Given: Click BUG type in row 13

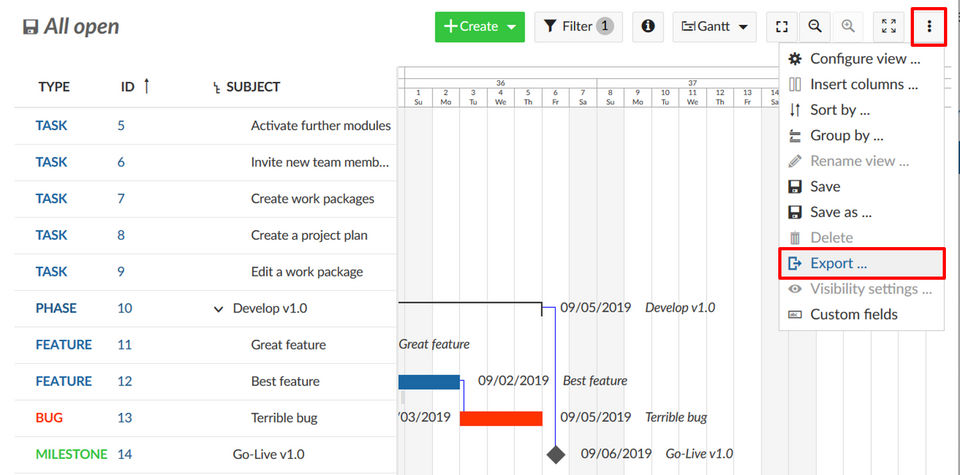Looking at the screenshot, I should pyautogui.click(x=49, y=418).
